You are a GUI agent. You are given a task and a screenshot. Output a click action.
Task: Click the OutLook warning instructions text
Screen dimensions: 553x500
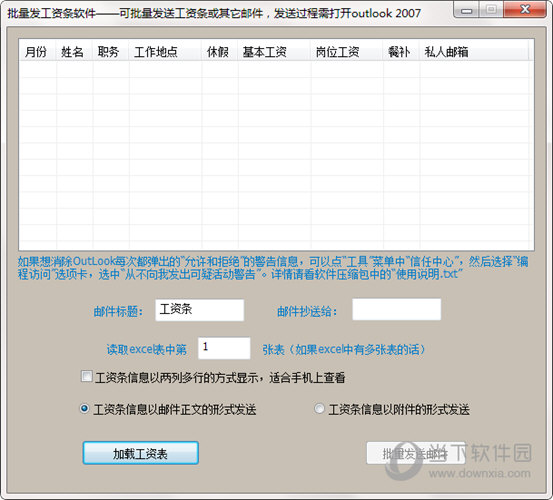273,268
